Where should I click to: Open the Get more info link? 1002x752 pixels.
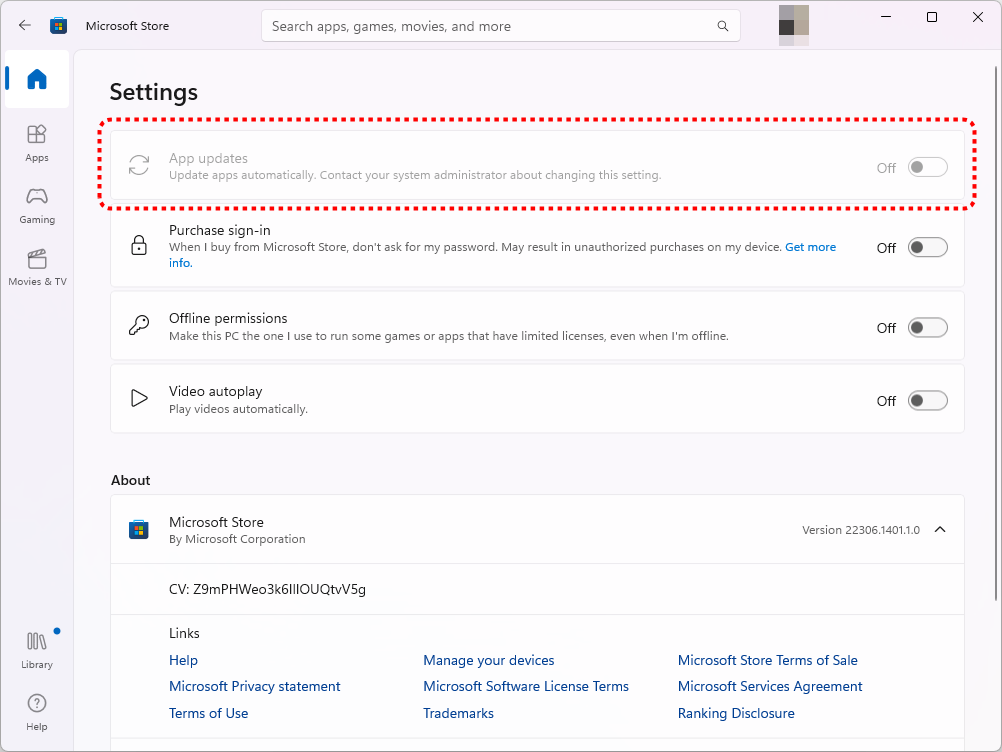[x=810, y=247]
